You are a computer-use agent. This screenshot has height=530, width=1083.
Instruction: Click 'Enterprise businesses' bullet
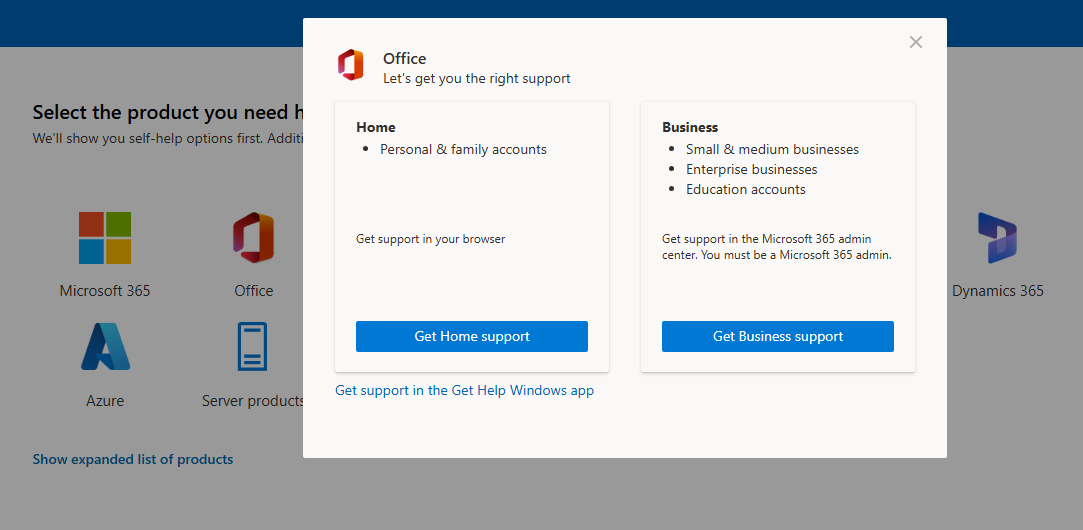tap(751, 169)
